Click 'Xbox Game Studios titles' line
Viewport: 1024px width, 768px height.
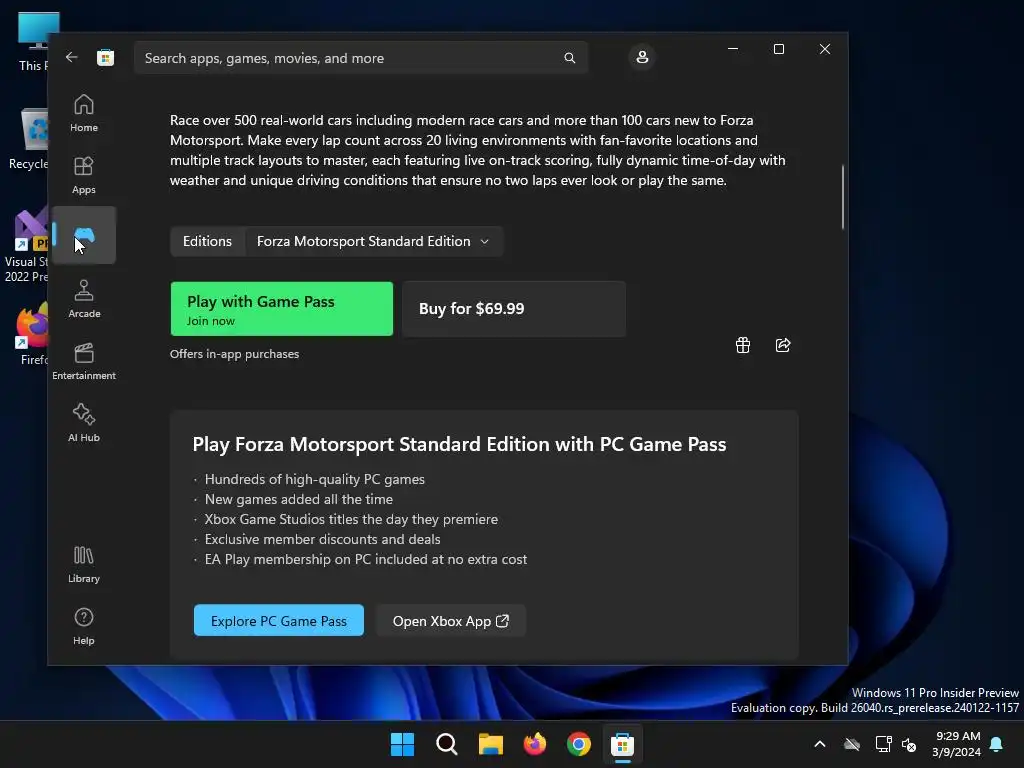351,519
